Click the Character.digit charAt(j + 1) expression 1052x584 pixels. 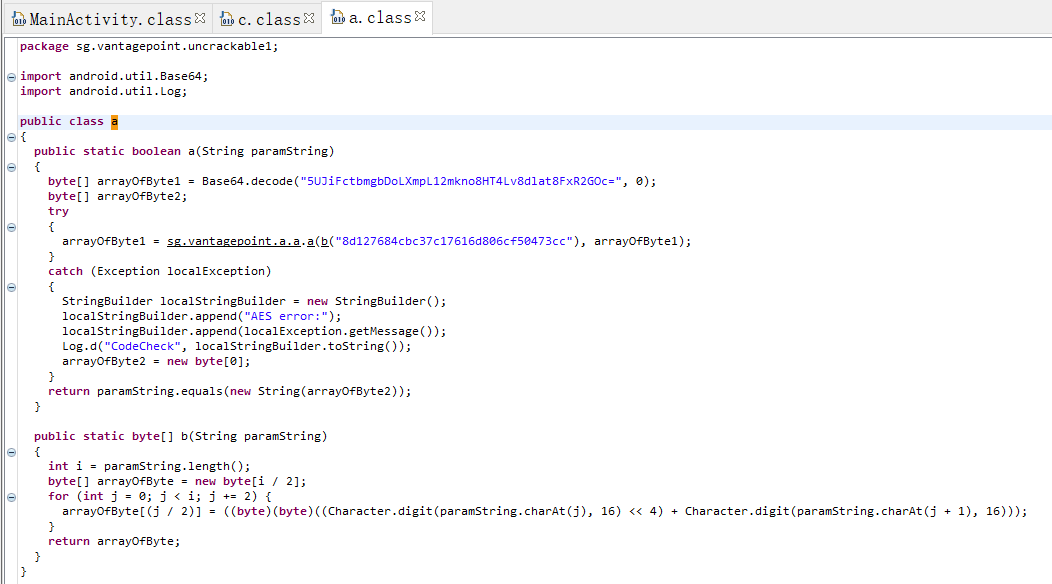tap(845, 512)
